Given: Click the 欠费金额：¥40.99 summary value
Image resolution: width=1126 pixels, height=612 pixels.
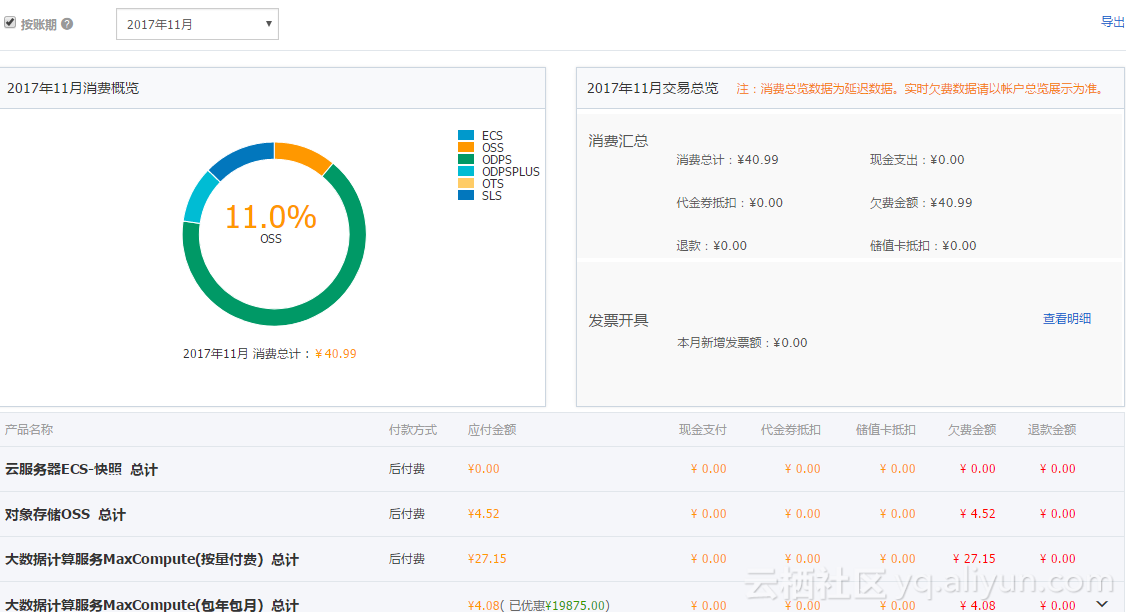Looking at the screenshot, I should point(921,203).
